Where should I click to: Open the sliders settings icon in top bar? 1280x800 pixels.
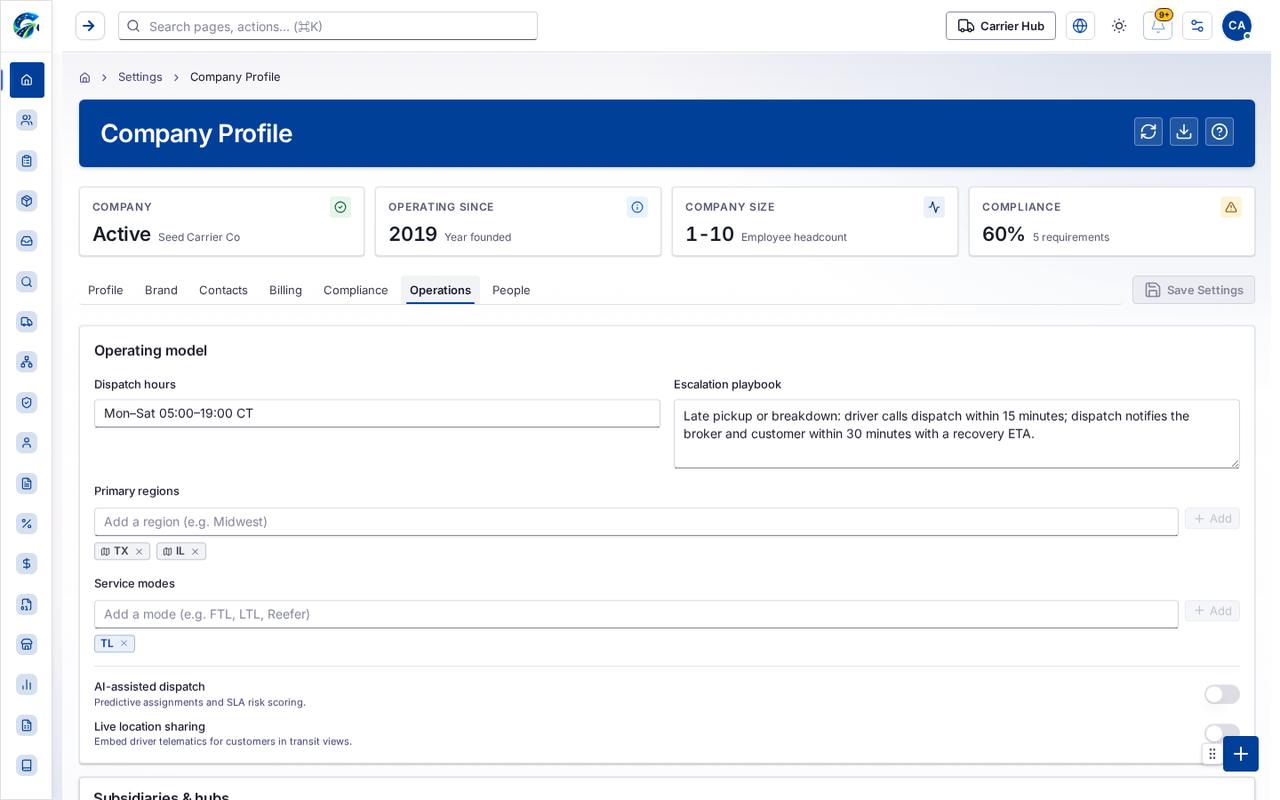[1197, 26]
